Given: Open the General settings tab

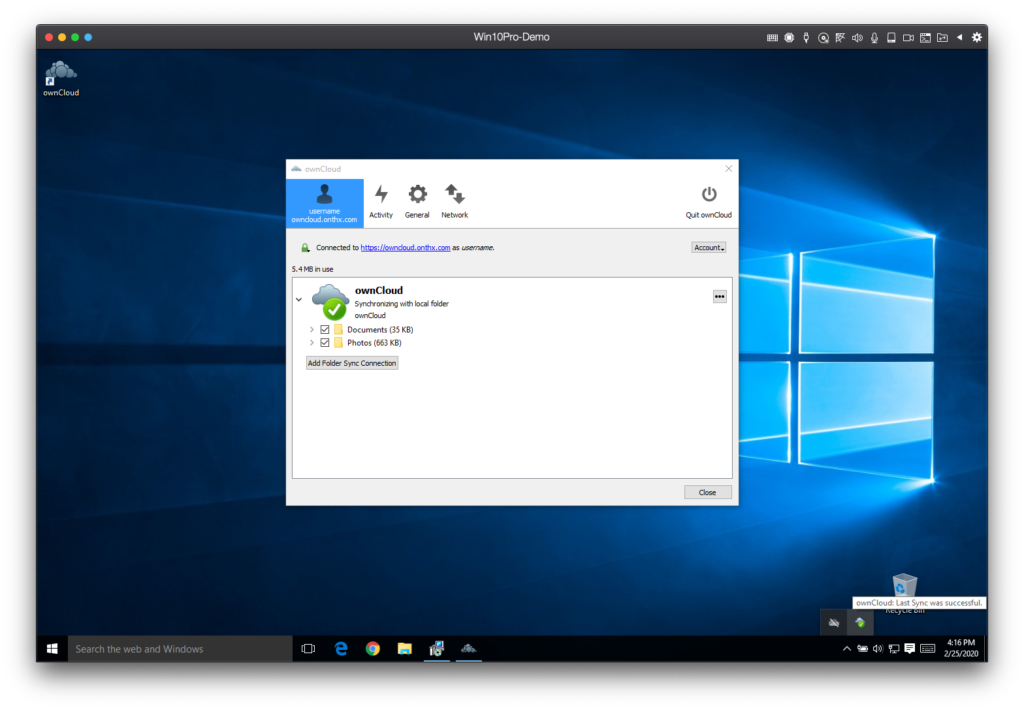Looking at the screenshot, I should (x=417, y=202).
